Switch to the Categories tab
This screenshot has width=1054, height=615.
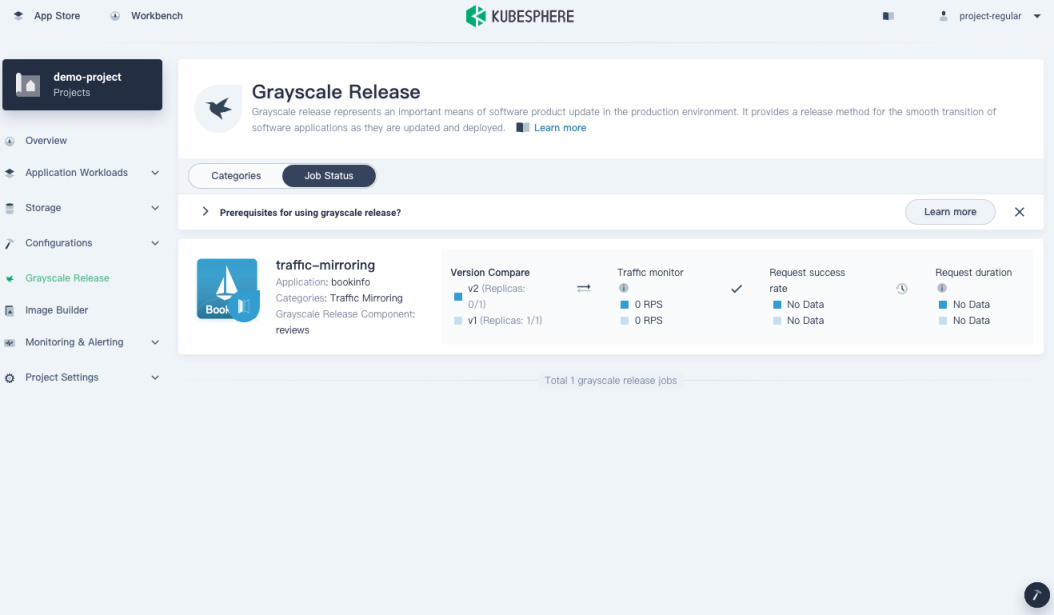coord(236,176)
